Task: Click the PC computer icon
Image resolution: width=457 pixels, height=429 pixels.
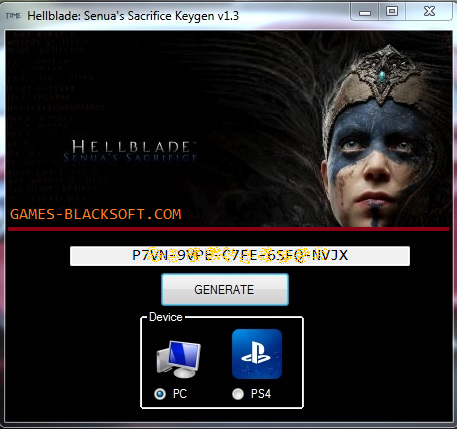Action: [179, 359]
